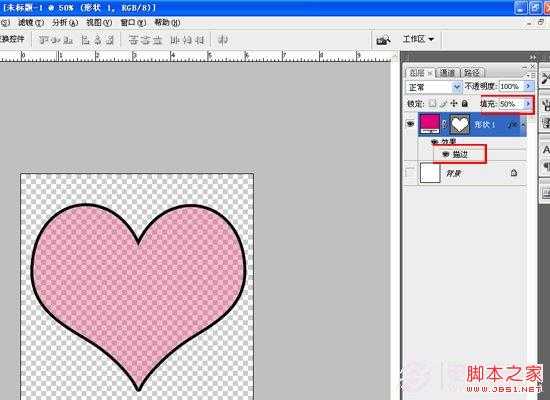The image size is (550, 400).
Task: Click the Go to Bridge icon
Action: (383, 40)
